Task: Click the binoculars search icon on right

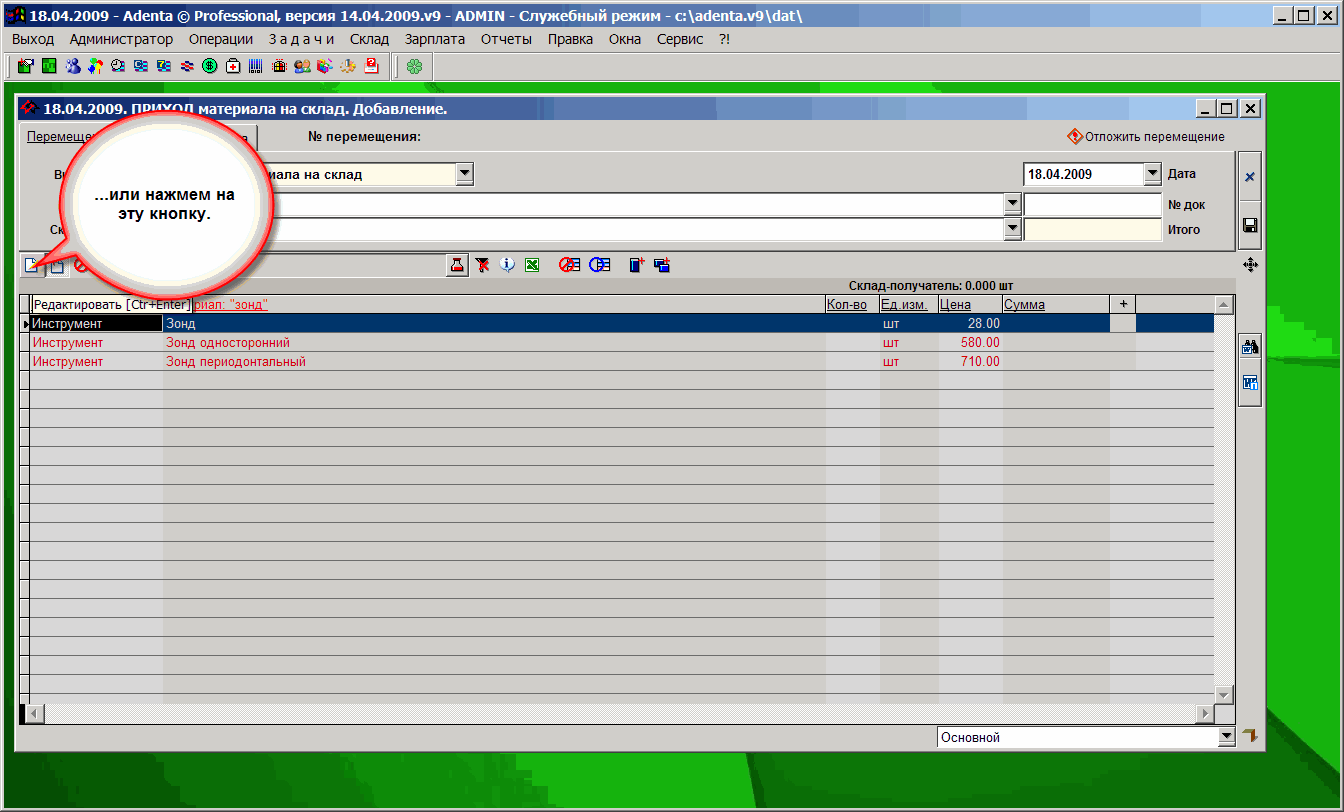Action: (1250, 348)
